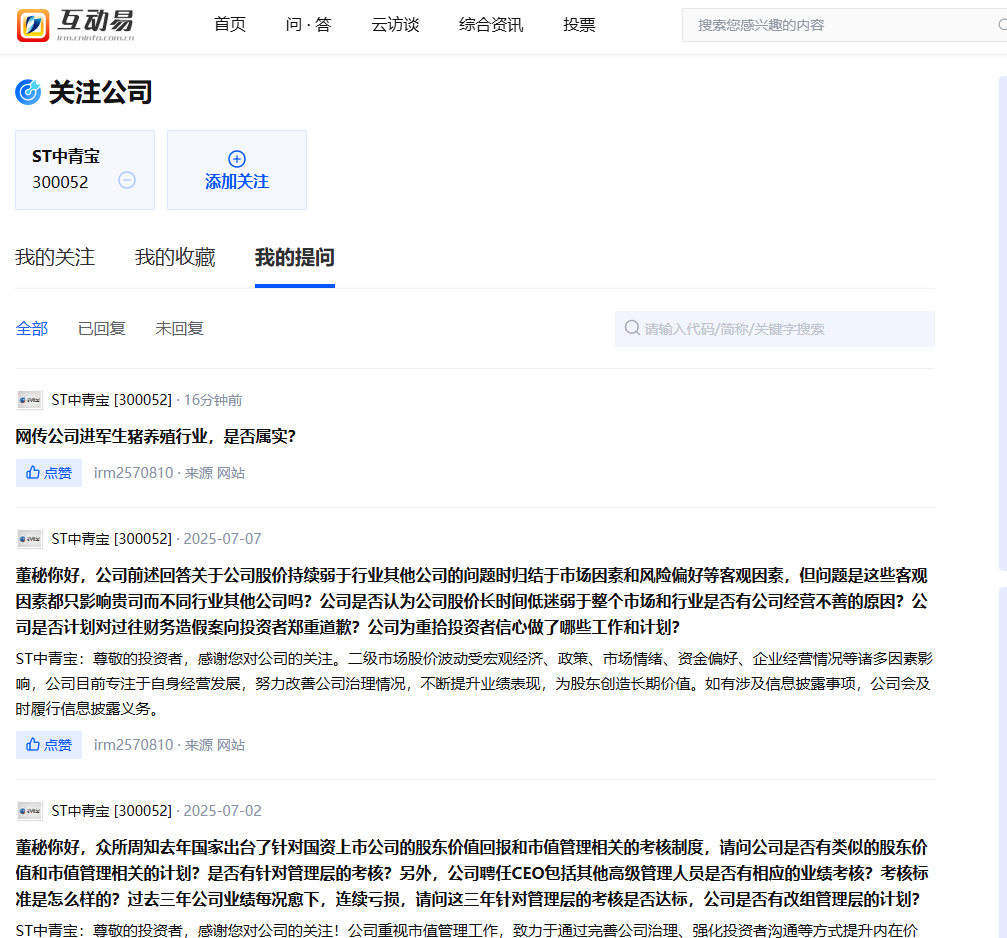Like the 生猪养殖 question with 点赞
The height and width of the screenshot is (938, 1007).
click(x=49, y=473)
